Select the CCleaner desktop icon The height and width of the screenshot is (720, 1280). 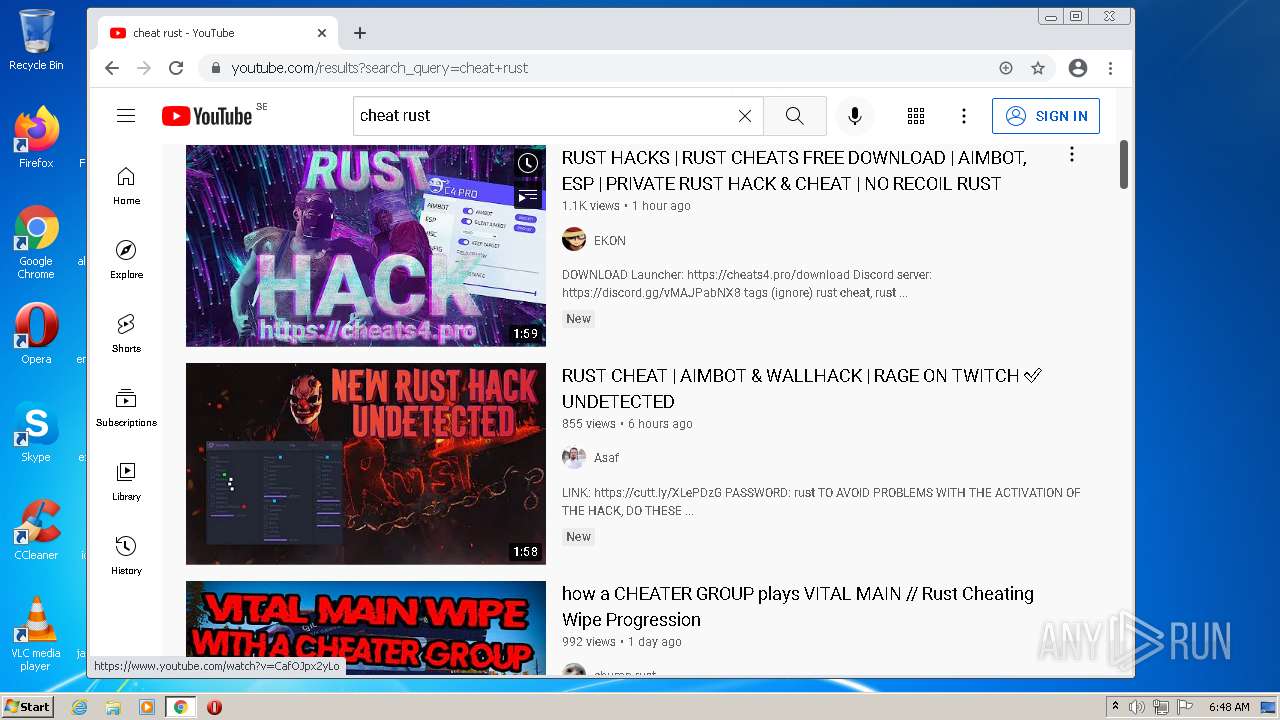click(36, 530)
